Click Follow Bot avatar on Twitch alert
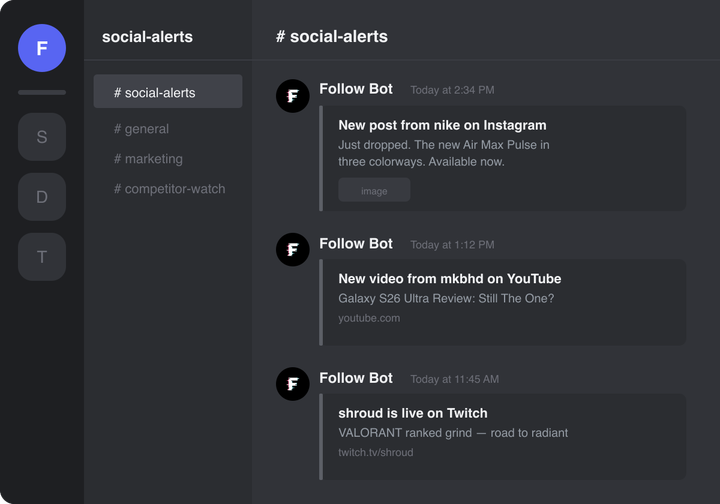 click(293, 384)
